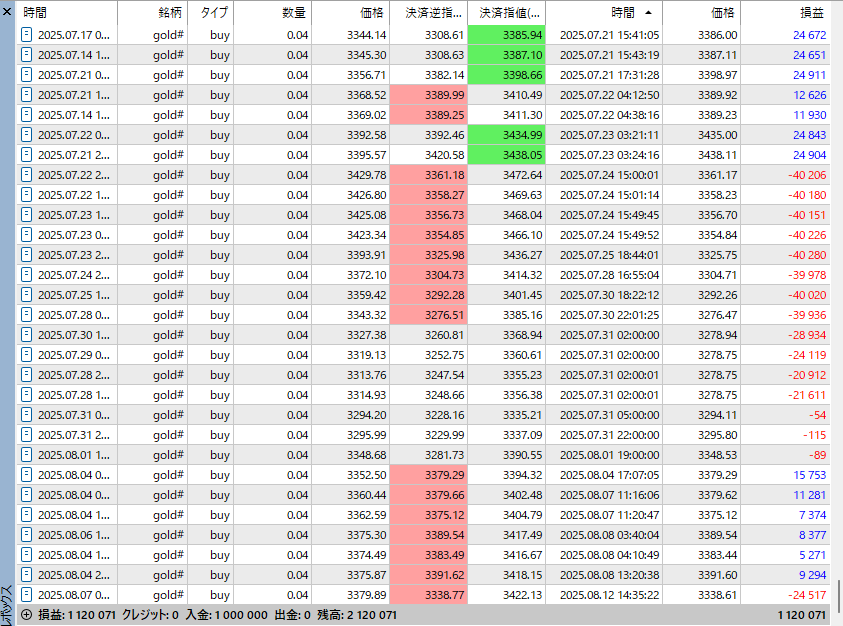The height and width of the screenshot is (626, 843).
Task: Click the trade icon in the 3423.34 row
Action: [x=26, y=235]
